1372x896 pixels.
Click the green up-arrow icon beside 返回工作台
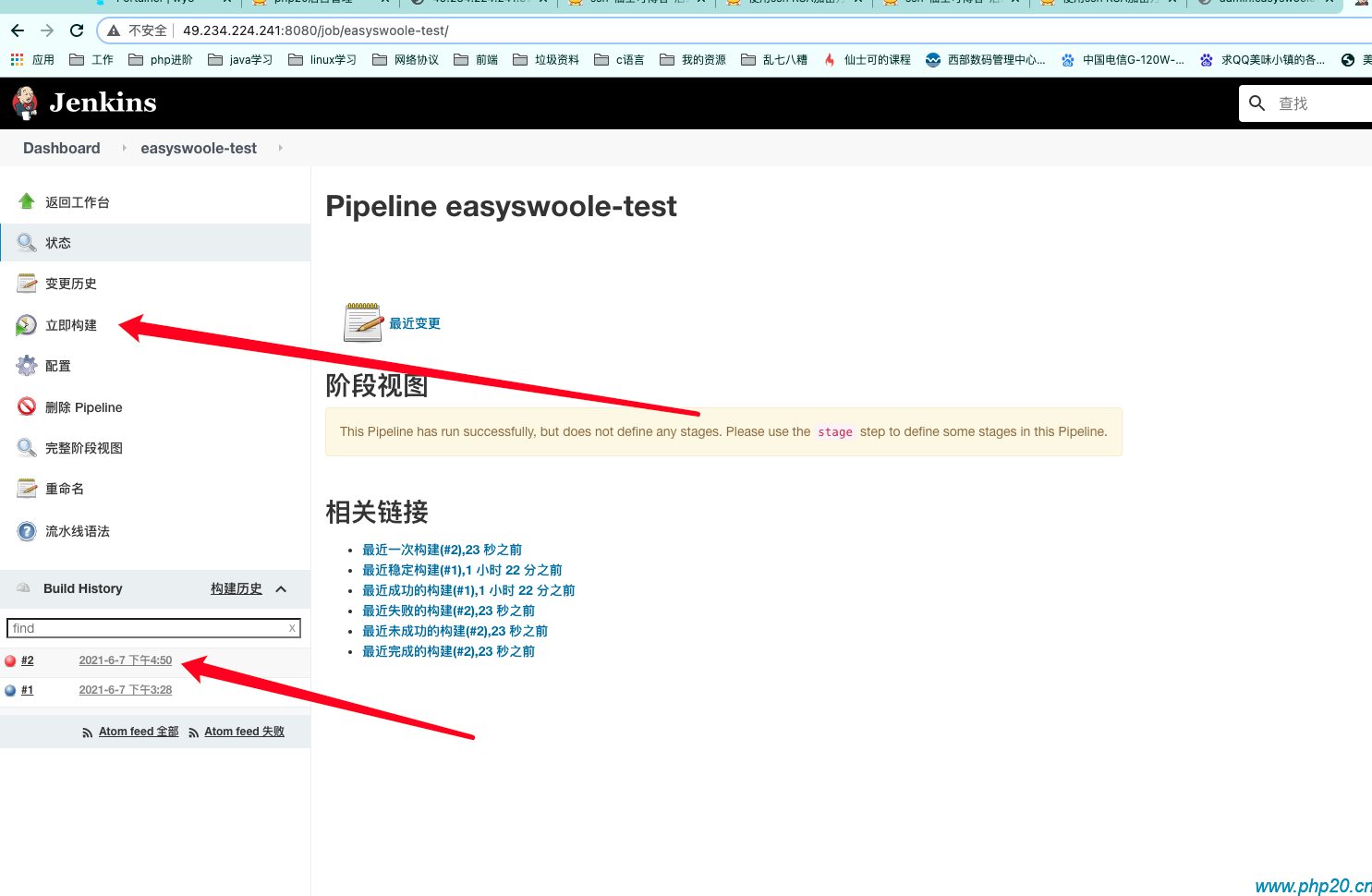pos(27,201)
